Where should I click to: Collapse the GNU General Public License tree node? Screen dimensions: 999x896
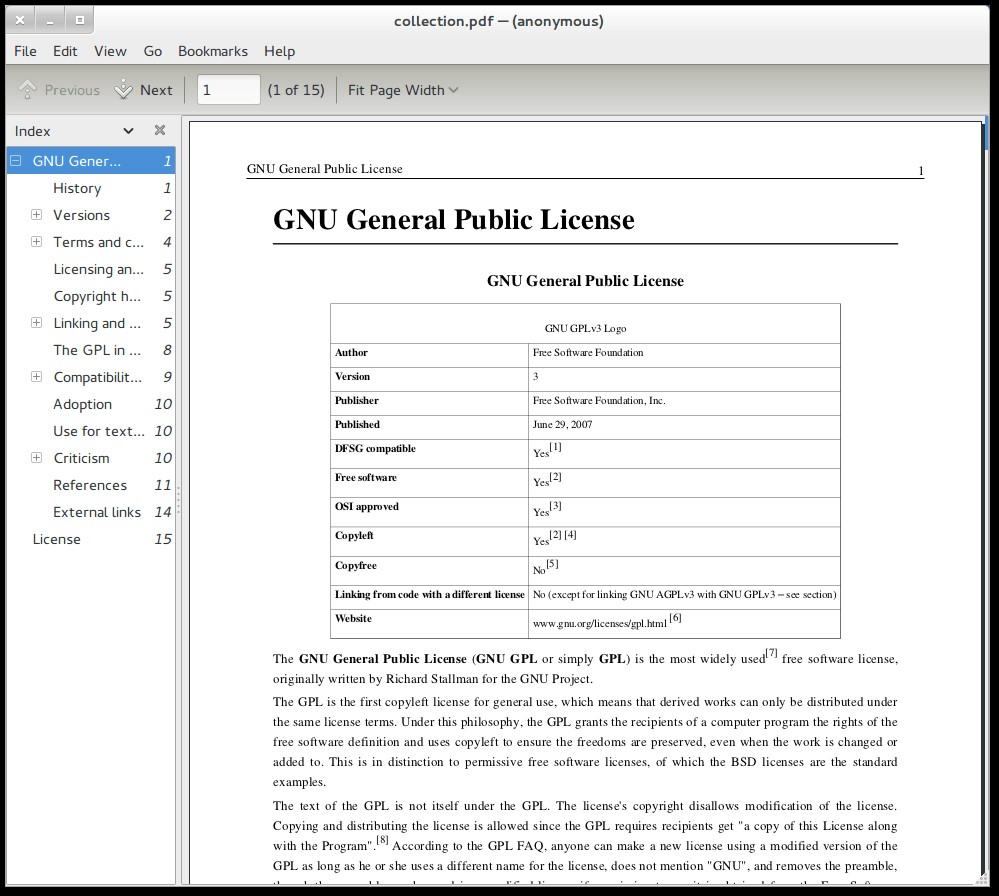coord(16,161)
